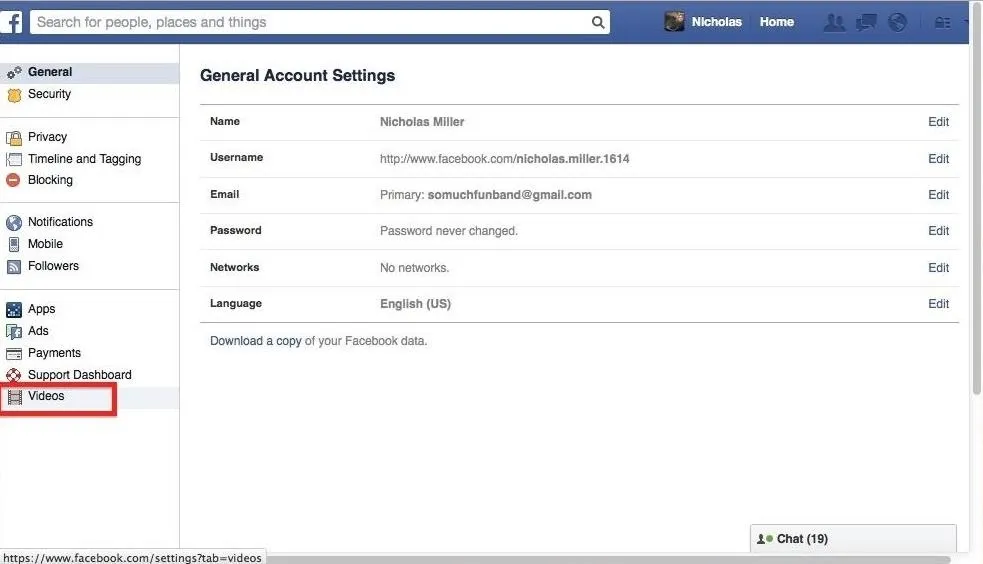Image resolution: width=983 pixels, height=564 pixels.
Task: Click General Account Settings heading
Action: pos(298,76)
